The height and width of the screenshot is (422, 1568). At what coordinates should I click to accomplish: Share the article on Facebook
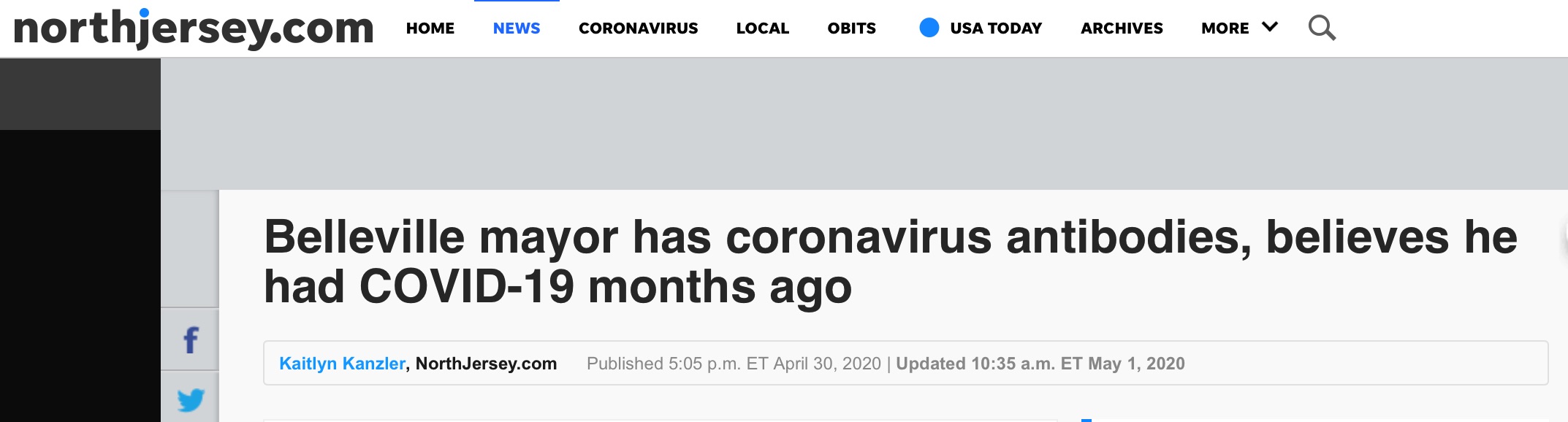point(191,340)
